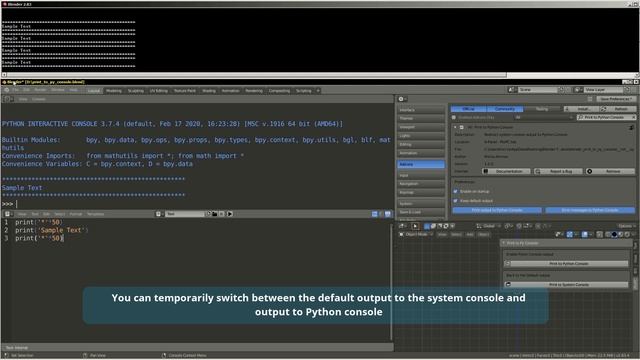Toggle the Print to Python Console add-on checkbox
This screenshot has width=640, height=360.
462,127
